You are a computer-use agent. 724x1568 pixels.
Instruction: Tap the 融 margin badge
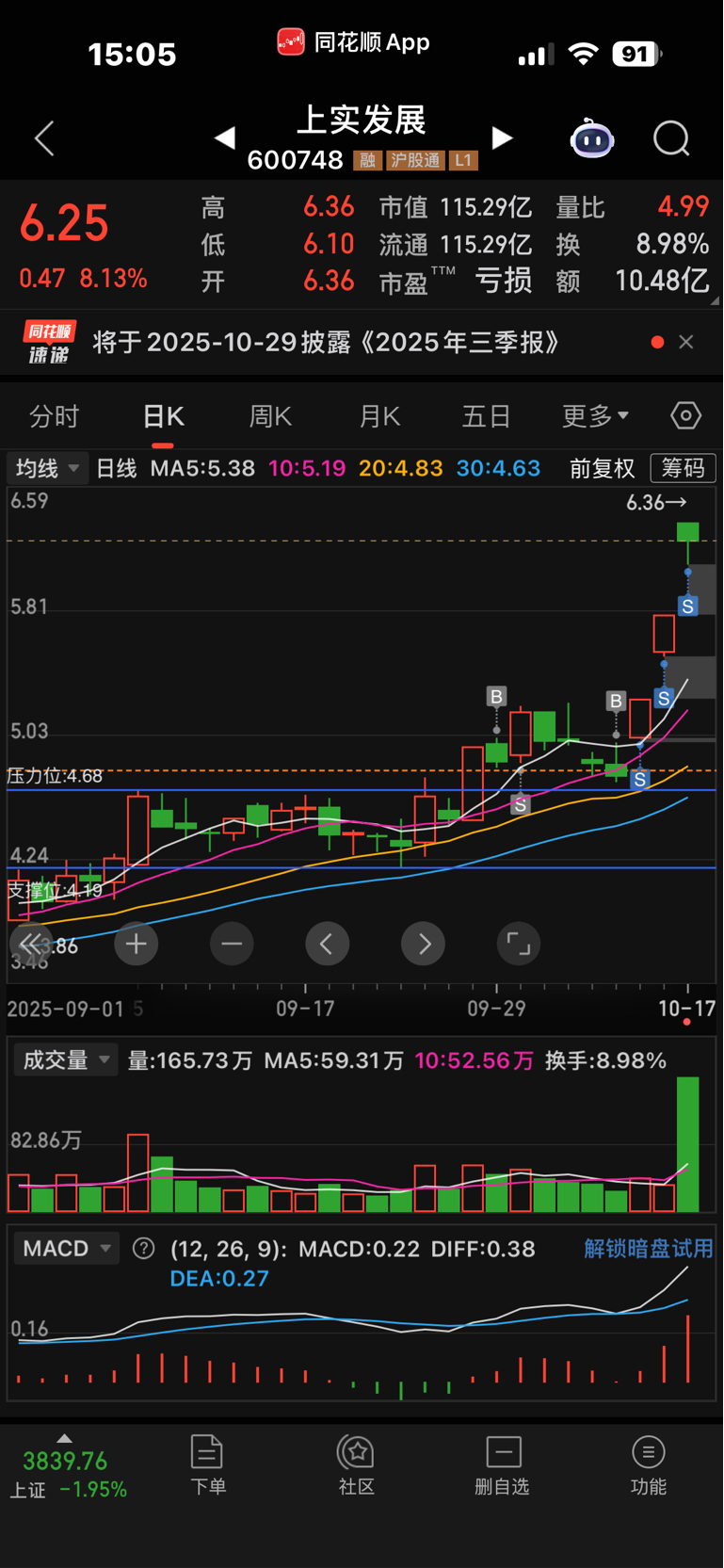point(368,160)
